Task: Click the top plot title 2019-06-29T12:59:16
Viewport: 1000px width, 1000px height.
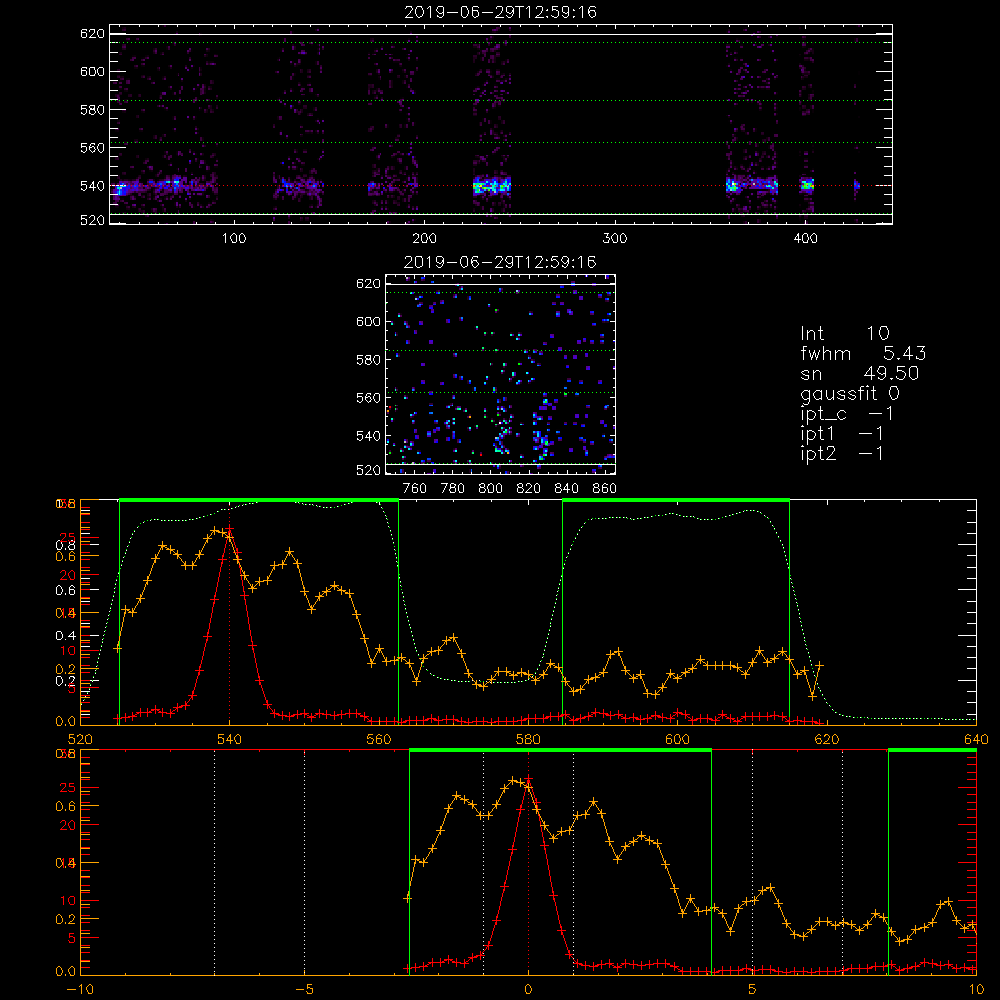Action: tap(501, 12)
